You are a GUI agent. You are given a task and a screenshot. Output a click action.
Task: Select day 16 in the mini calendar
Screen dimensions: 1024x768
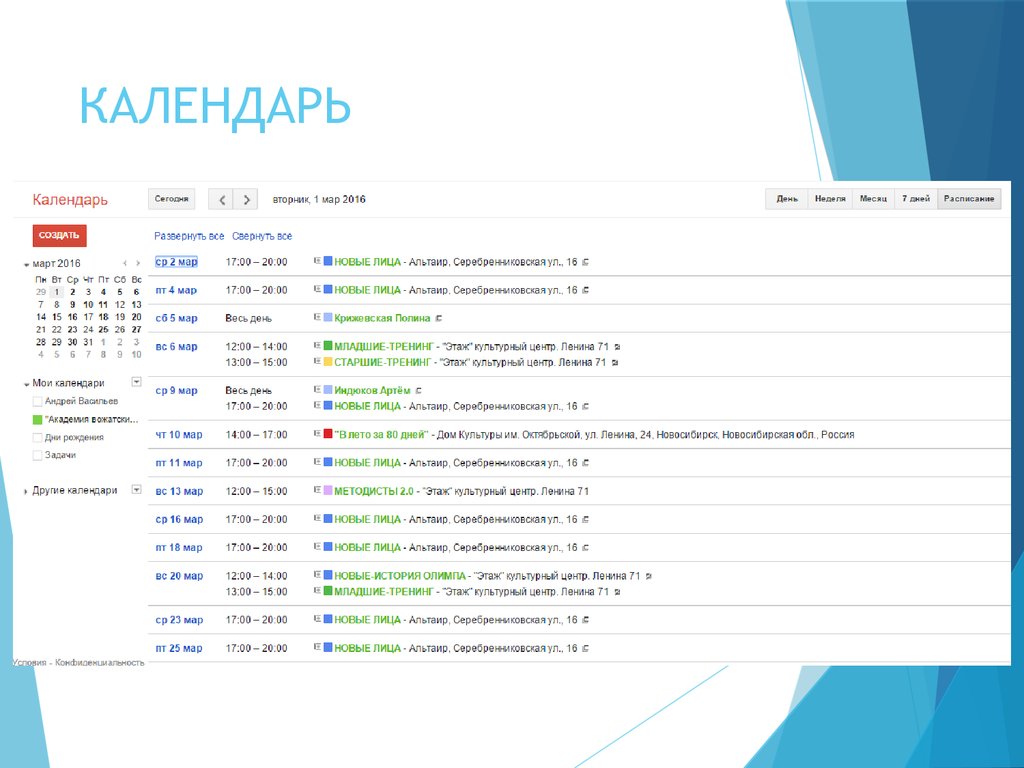[x=73, y=317]
